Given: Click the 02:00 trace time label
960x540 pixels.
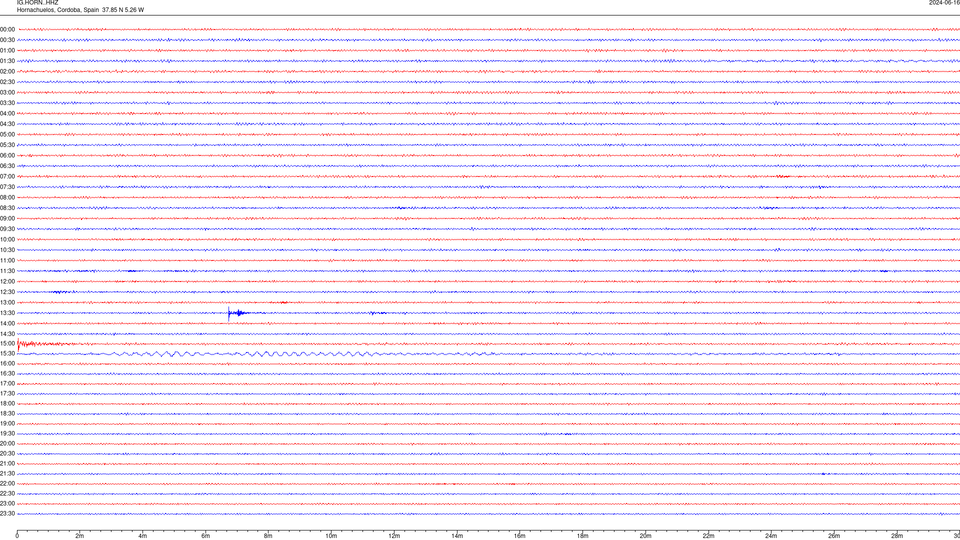Looking at the screenshot, I should [7, 72].
